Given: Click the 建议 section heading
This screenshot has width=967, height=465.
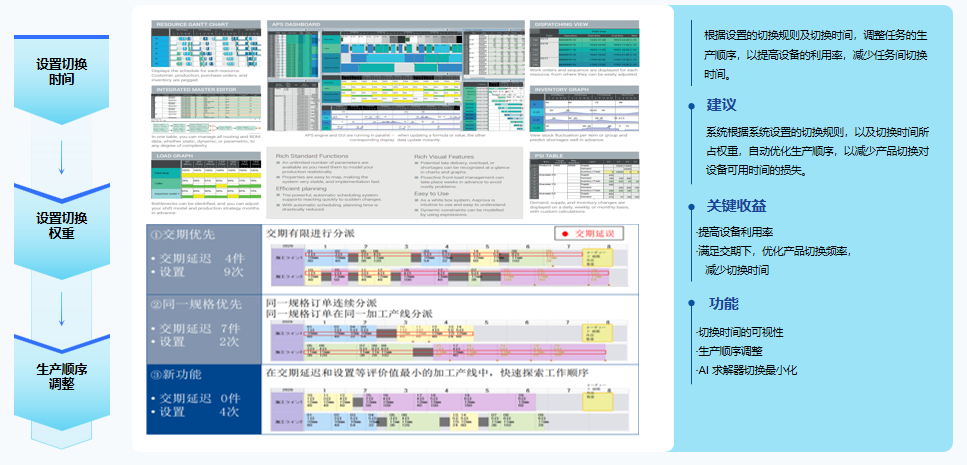Looking at the screenshot, I should [x=722, y=105].
